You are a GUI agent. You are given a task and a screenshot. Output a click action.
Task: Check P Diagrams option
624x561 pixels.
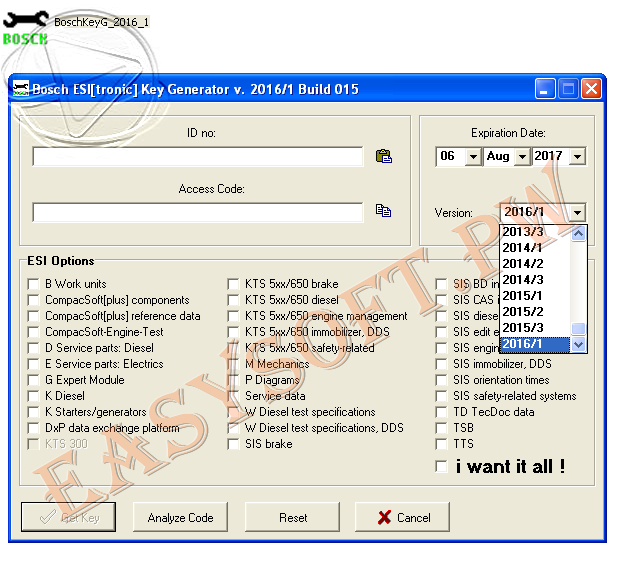click(x=233, y=380)
